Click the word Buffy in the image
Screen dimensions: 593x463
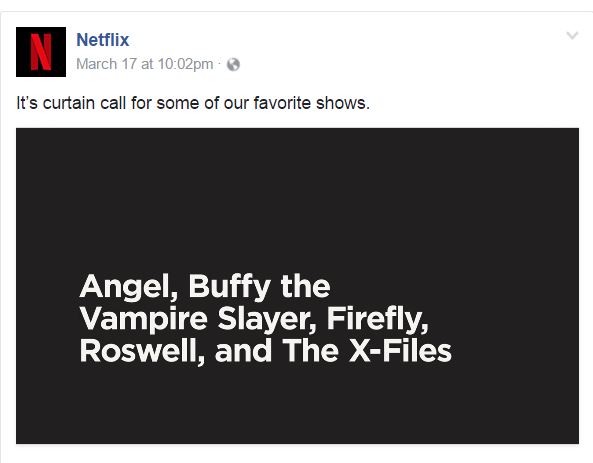coord(230,287)
